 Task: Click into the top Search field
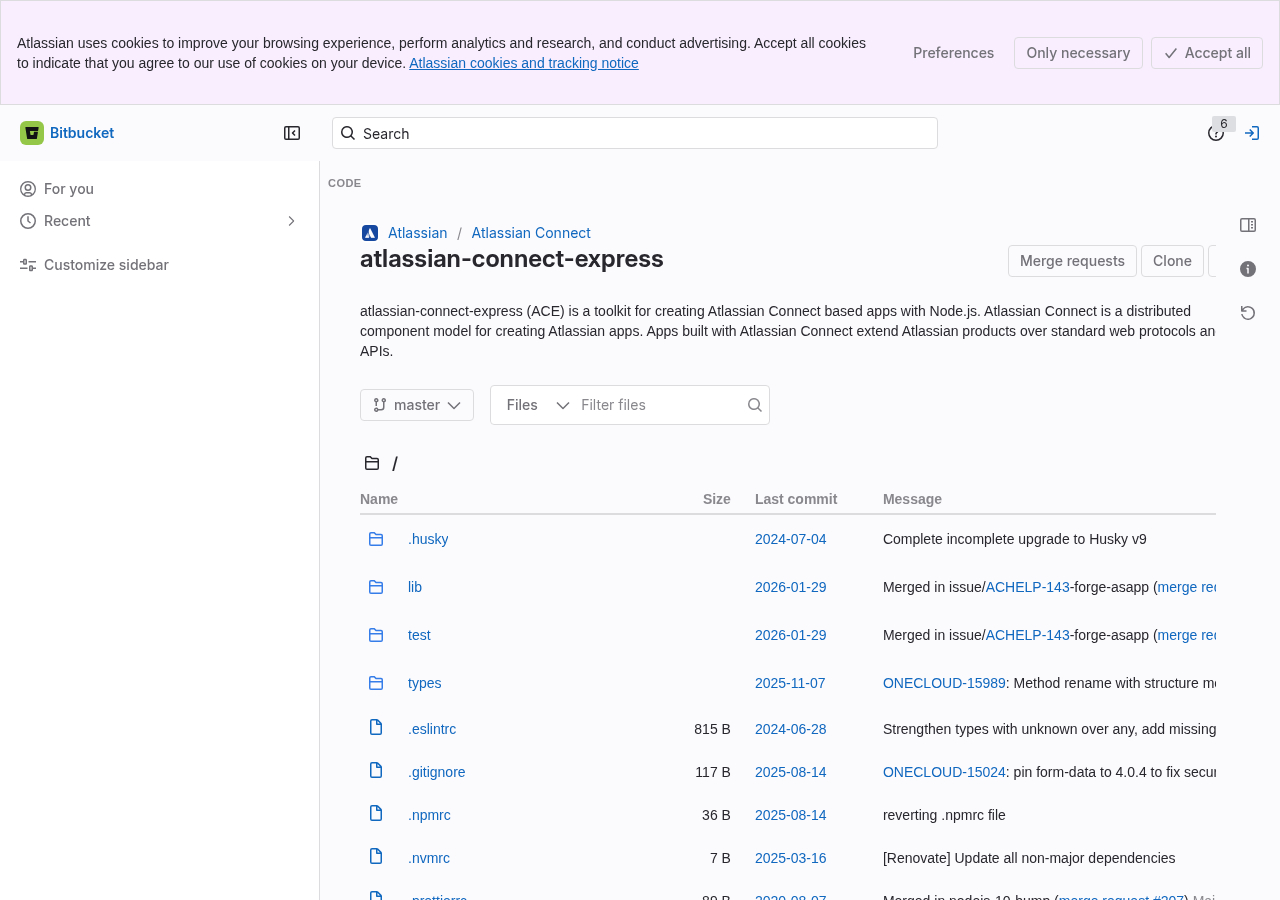[x=635, y=133]
